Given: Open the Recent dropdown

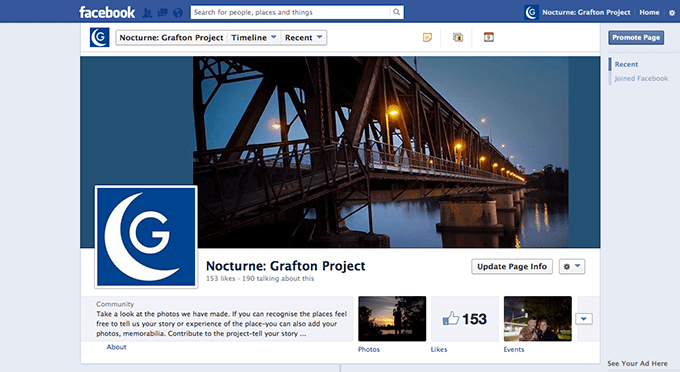Looking at the screenshot, I should pos(304,38).
